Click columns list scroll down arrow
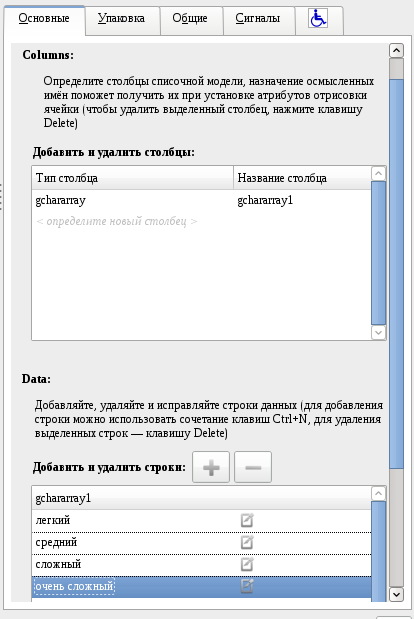Screen dimensions: 414x619 click(378, 333)
